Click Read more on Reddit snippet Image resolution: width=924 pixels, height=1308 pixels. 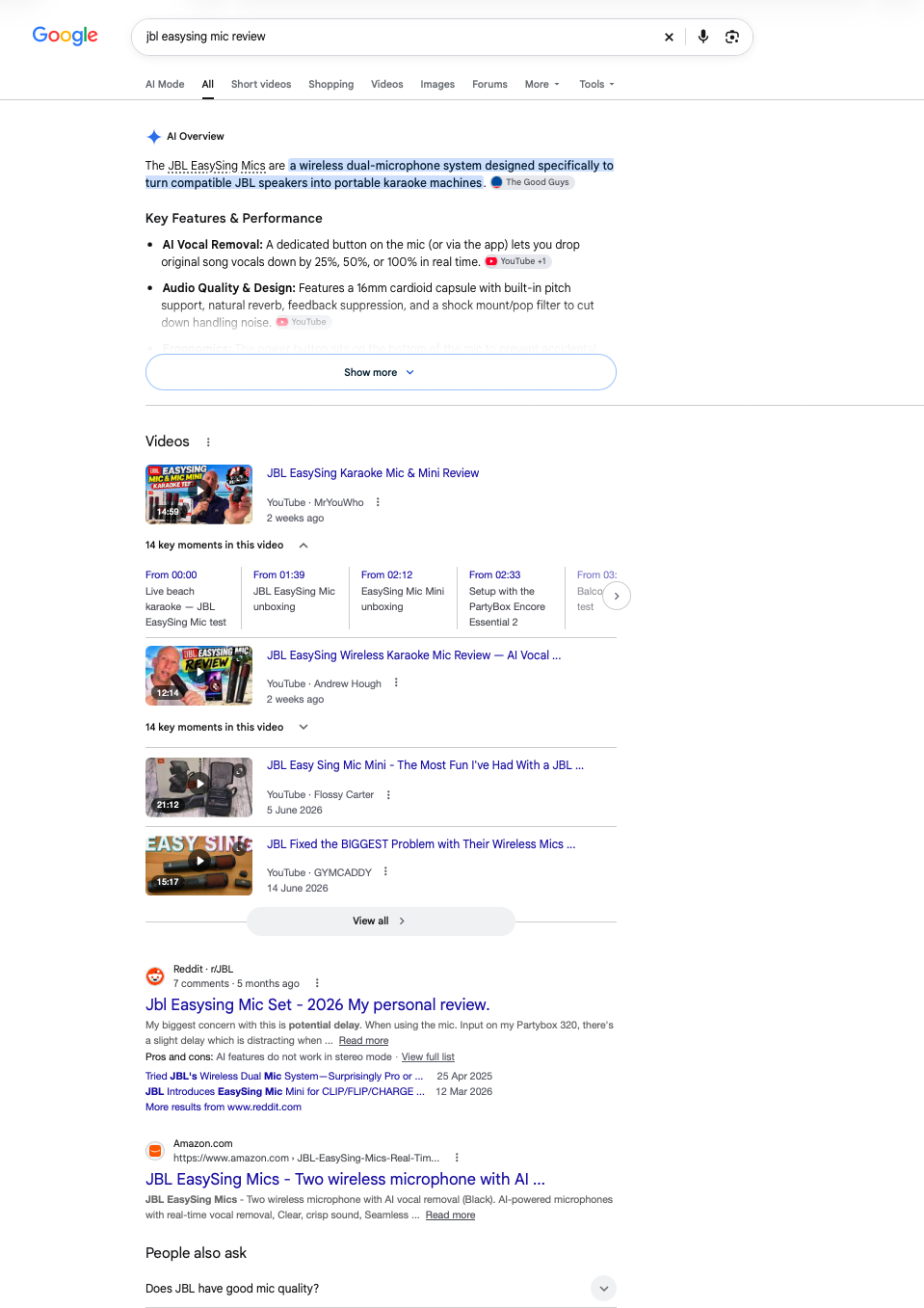point(363,1041)
